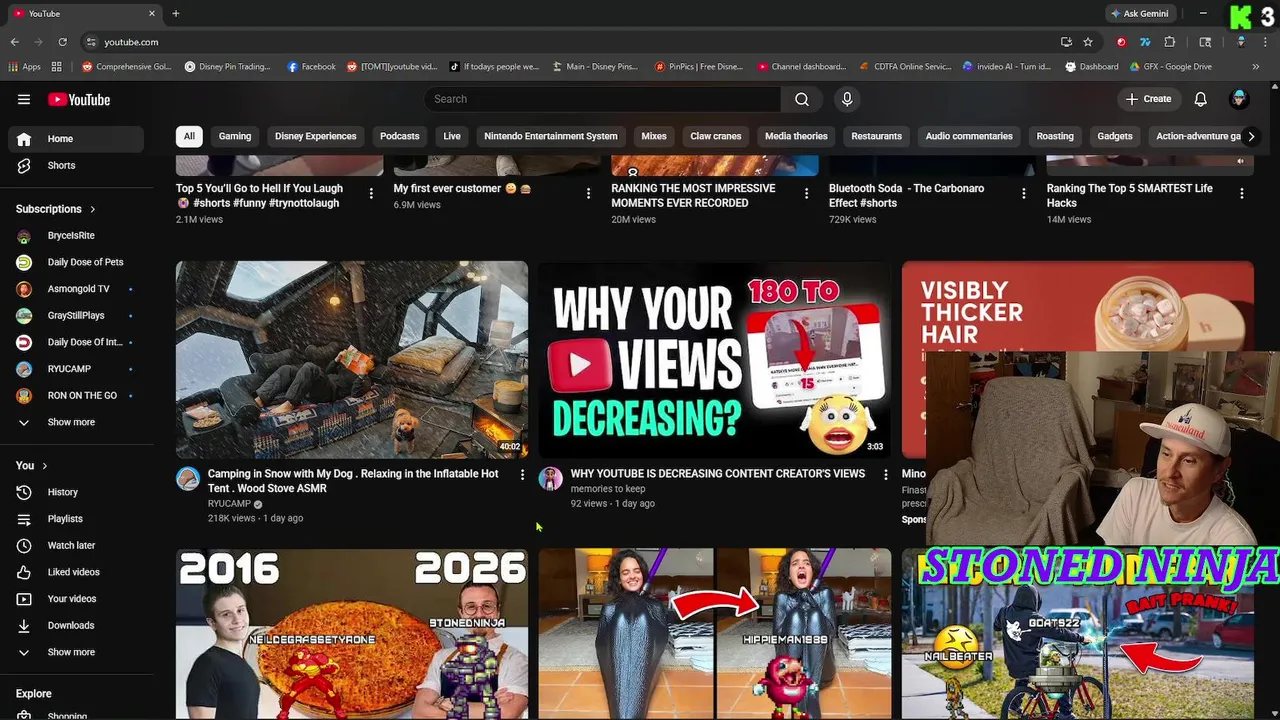Start voice search with microphone icon
This screenshot has height=720, width=1280.
[847, 99]
